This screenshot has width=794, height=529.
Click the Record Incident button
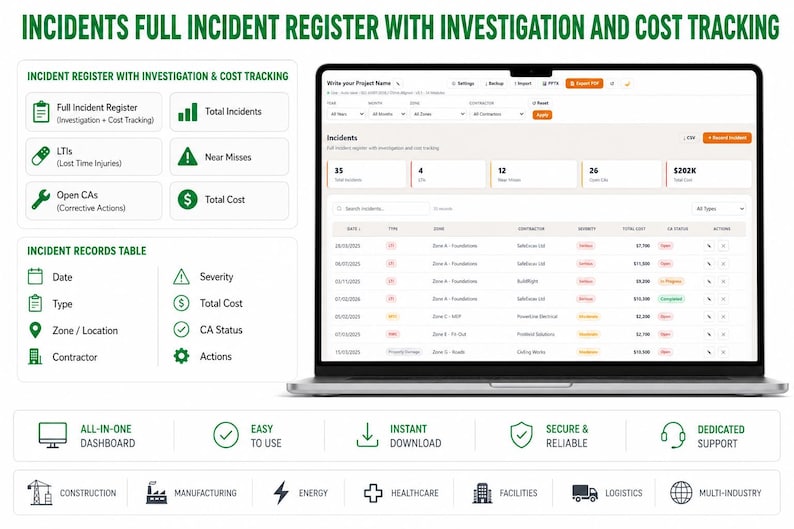727,138
